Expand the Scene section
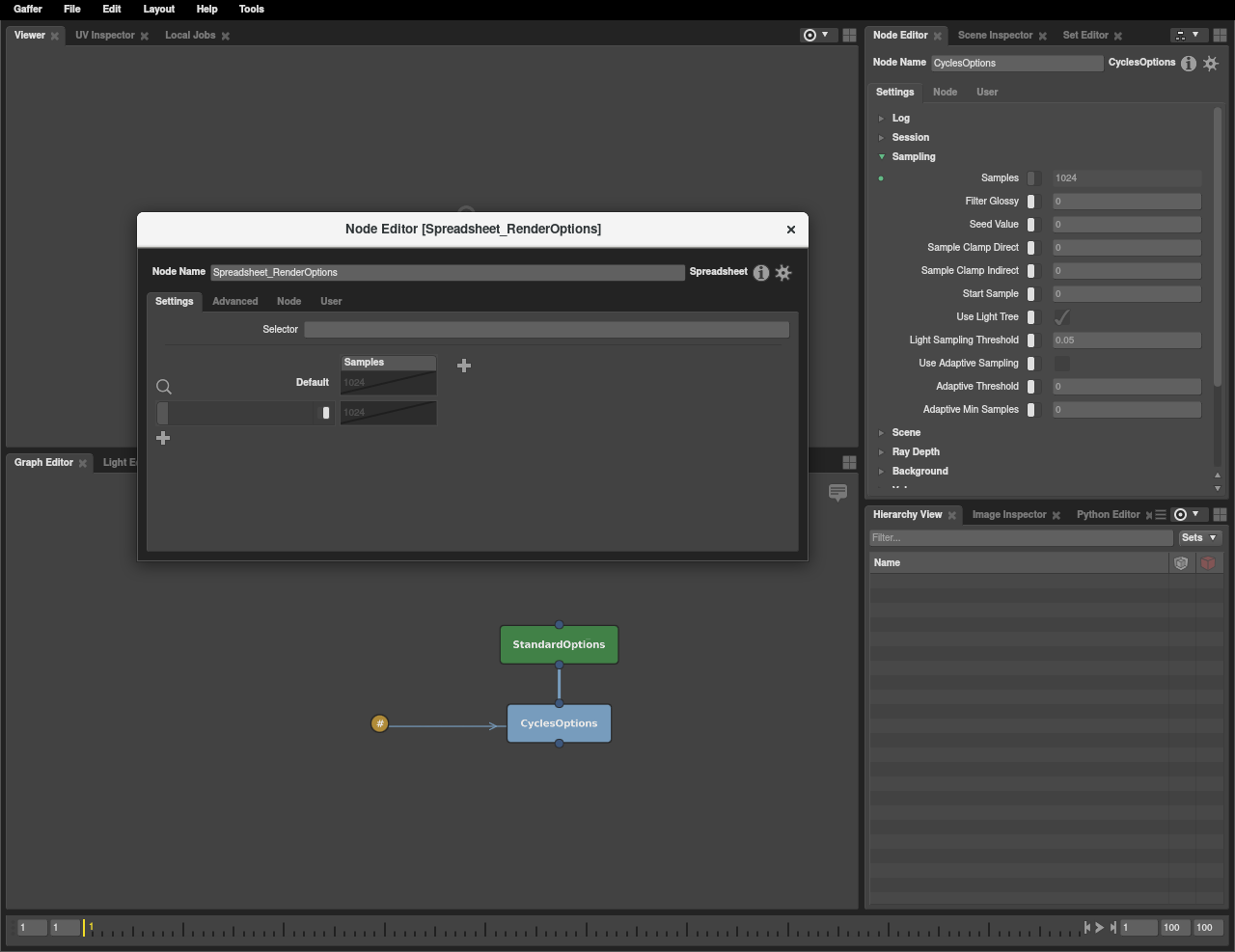This screenshot has height=952, width=1235. (881, 433)
